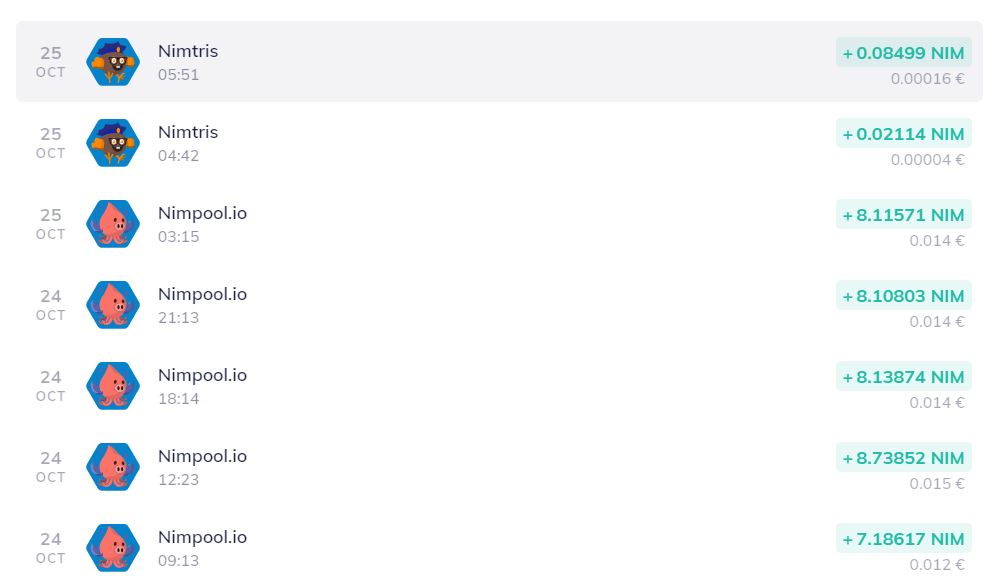Select the +7.18617 NIM amount
Viewport: 989px width, 586px height.
(903, 539)
